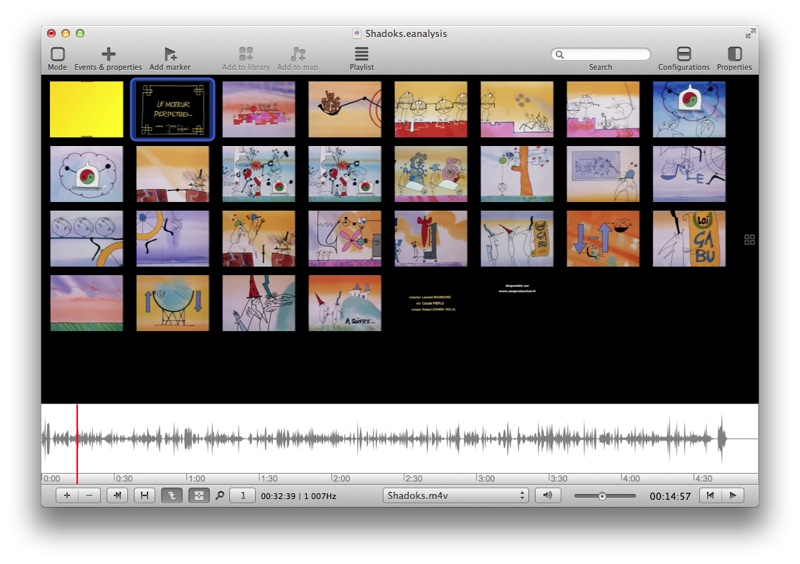The width and height of the screenshot is (800, 564).
Task: Click the 4:00 mark on the time ruler
Action: coord(631,478)
